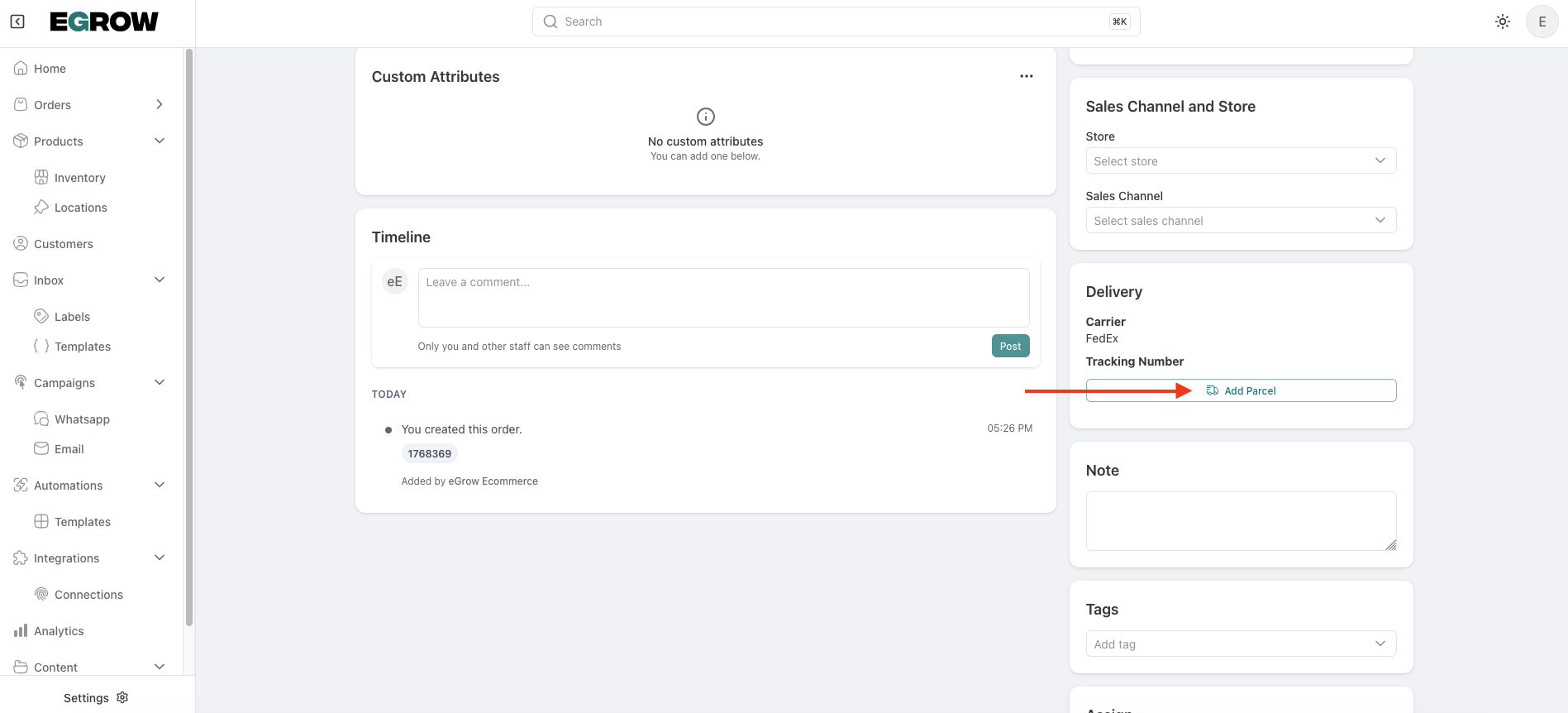This screenshot has width=1568, height=713.
Task: Collapse the sidebar with the back icon
Action: [x=17, y=22]
